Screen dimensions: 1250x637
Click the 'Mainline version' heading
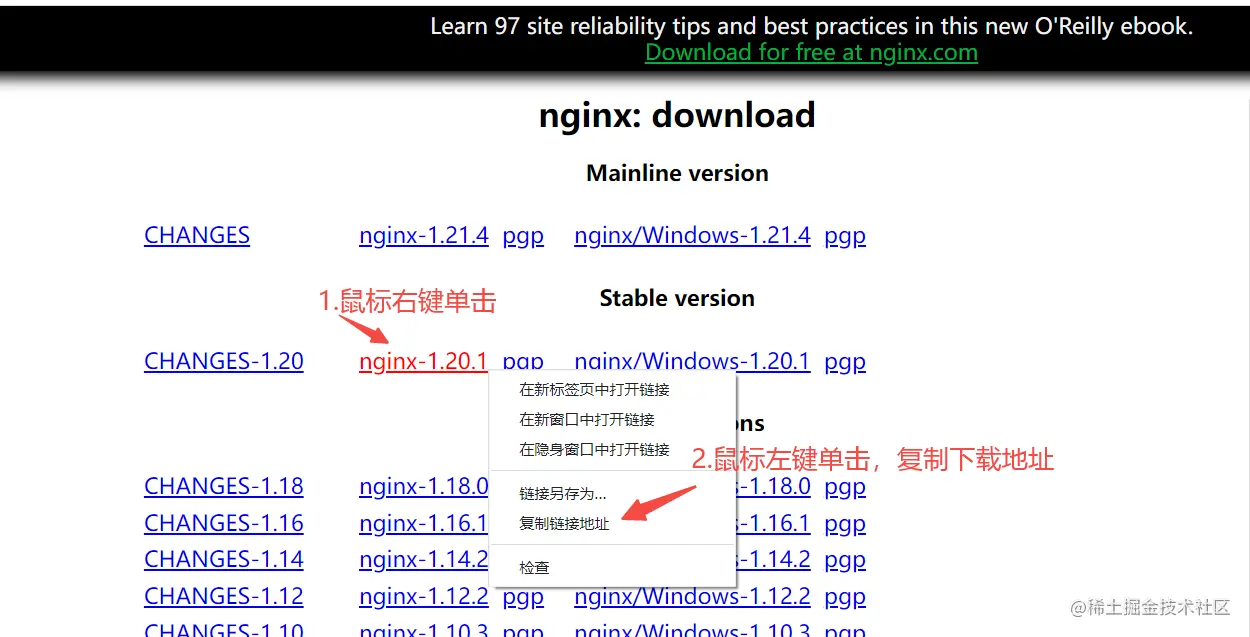(677, 173)
